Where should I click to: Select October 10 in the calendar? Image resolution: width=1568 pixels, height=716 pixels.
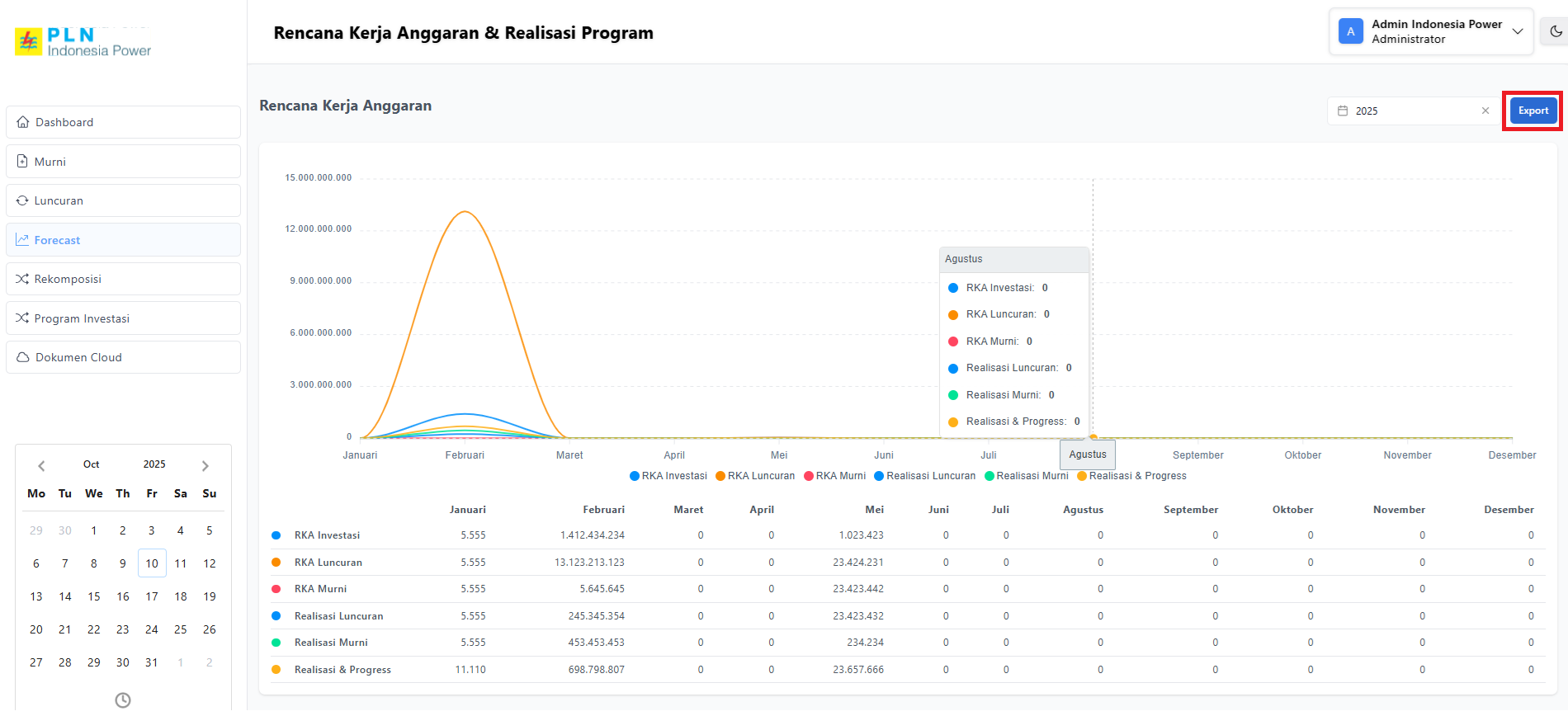tap(152, 563)
